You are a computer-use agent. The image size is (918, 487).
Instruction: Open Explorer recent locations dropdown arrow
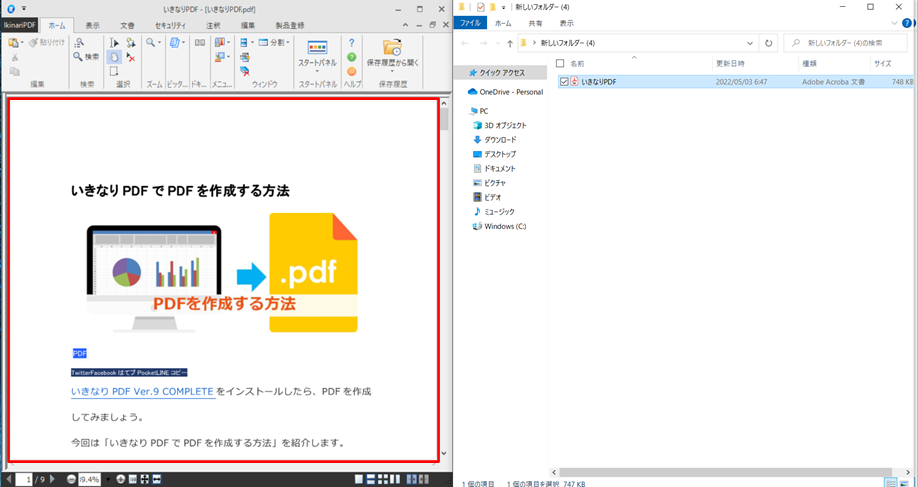point(496,43)
